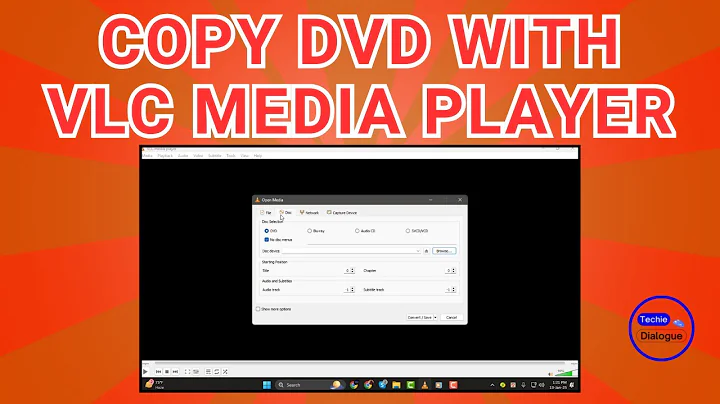The height and width of the screenshot is (404, 720).
Task: Open File Explorer from the taskbar
Action: click(x=396, y=385)
